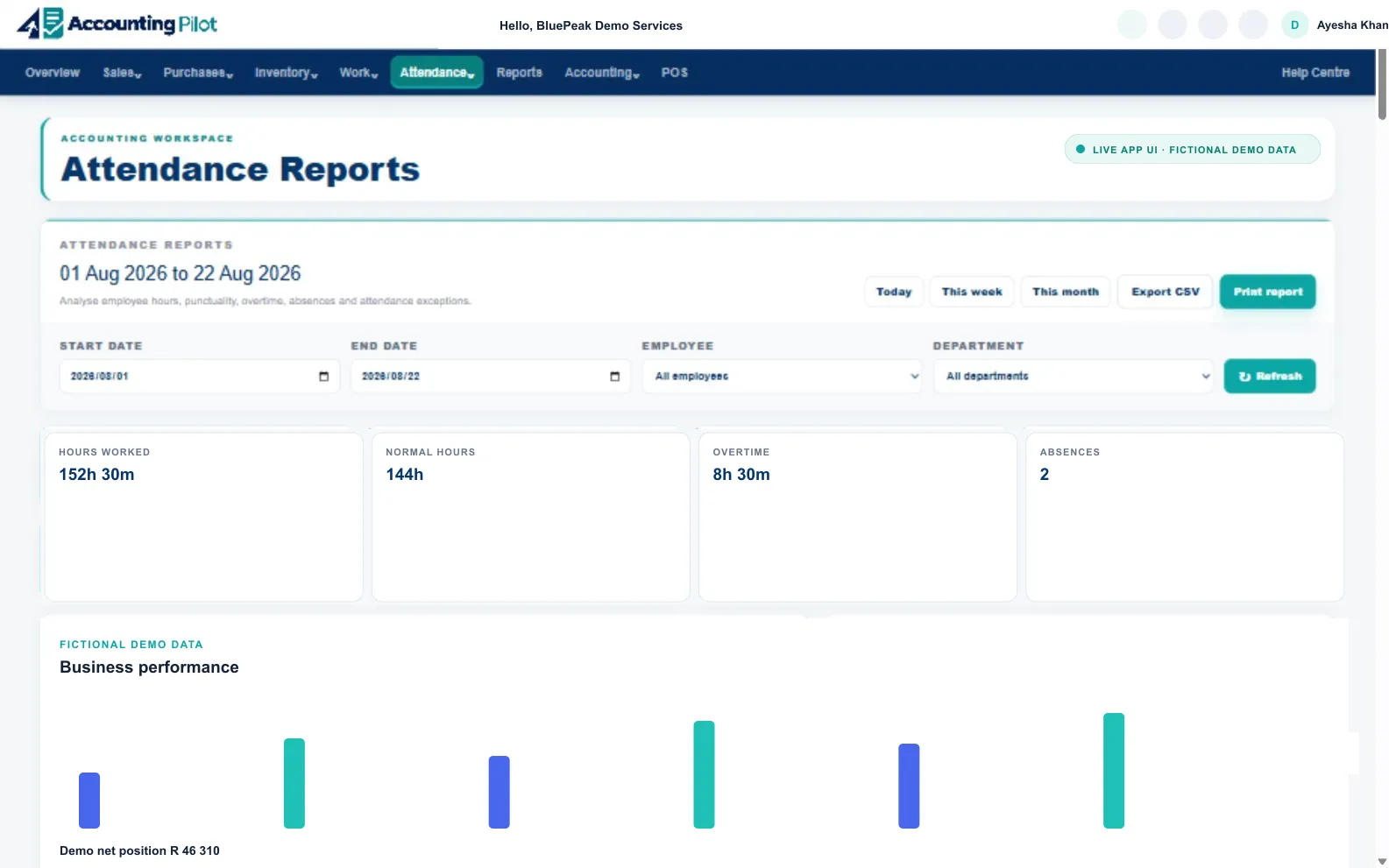Select the This week range button

(972, 292)
